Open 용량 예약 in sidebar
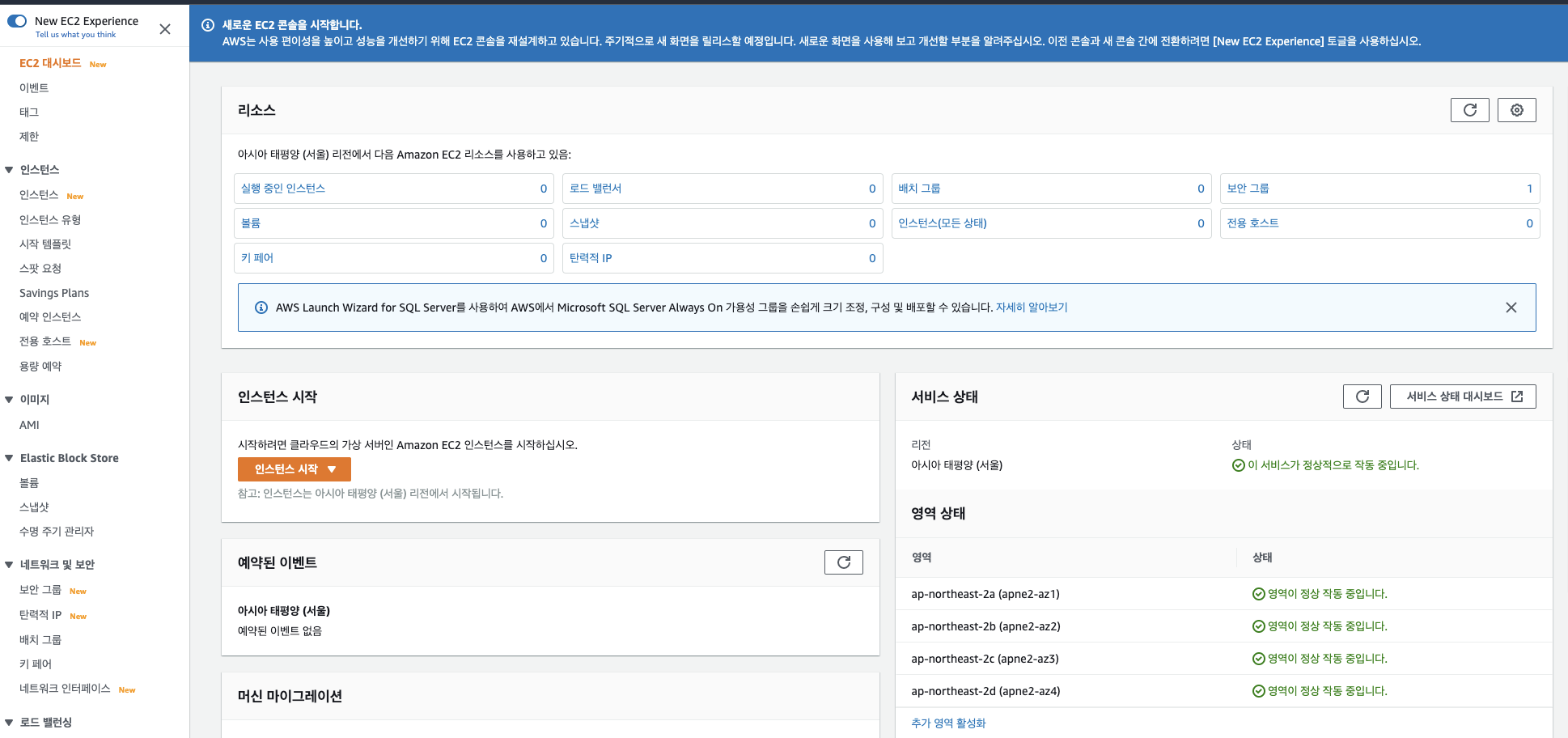Viewport: 1568px width, 738px height. [40, 366]
